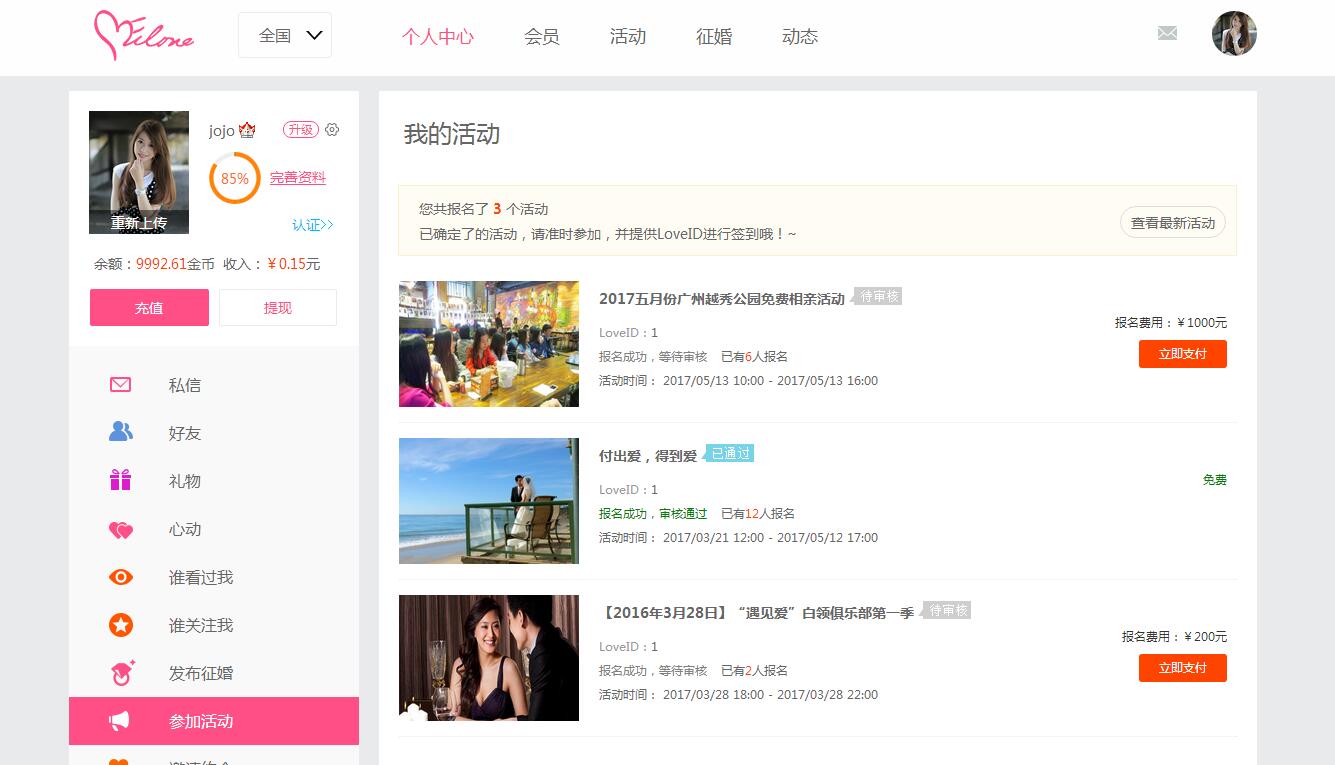The width and height of the screenshot is (1335, 765).
Task: Click the 充值 button
Action: 149,307
